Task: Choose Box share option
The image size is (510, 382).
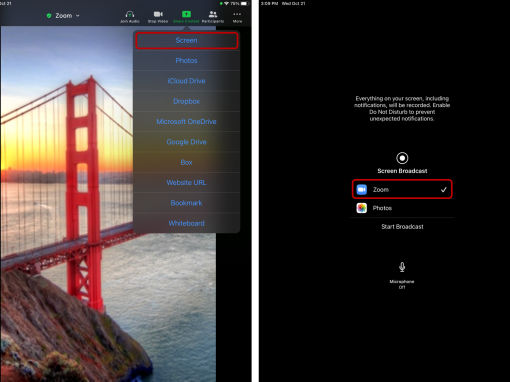Action: click(187, 162)
